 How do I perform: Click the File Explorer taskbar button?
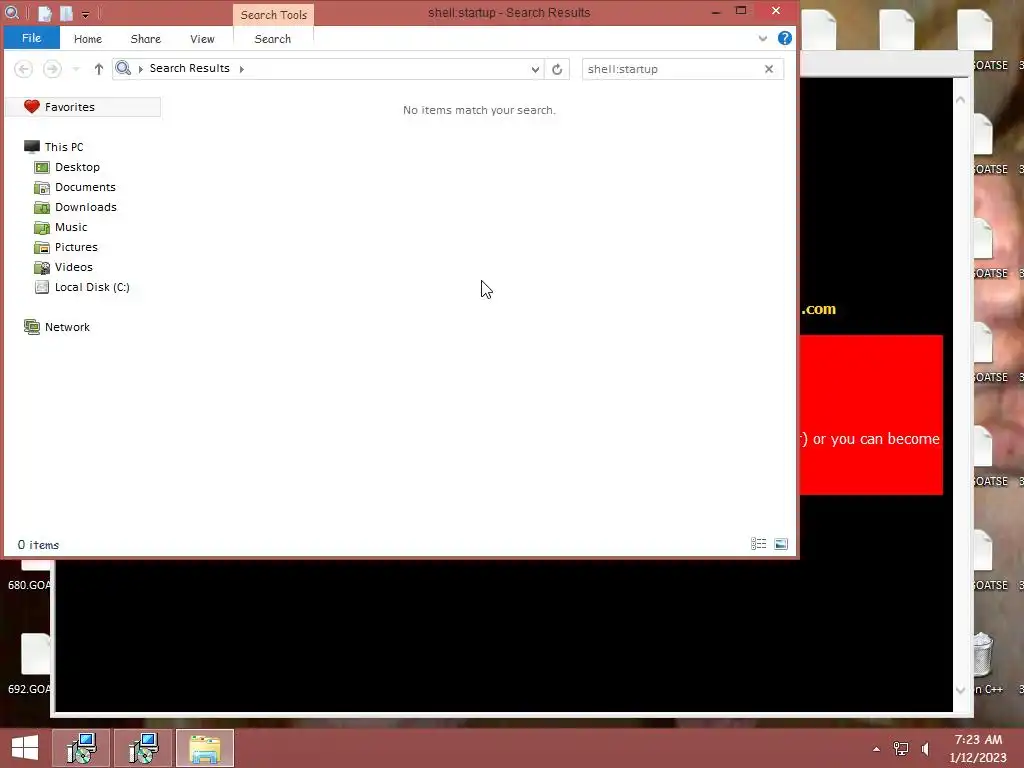pos(205,748)
